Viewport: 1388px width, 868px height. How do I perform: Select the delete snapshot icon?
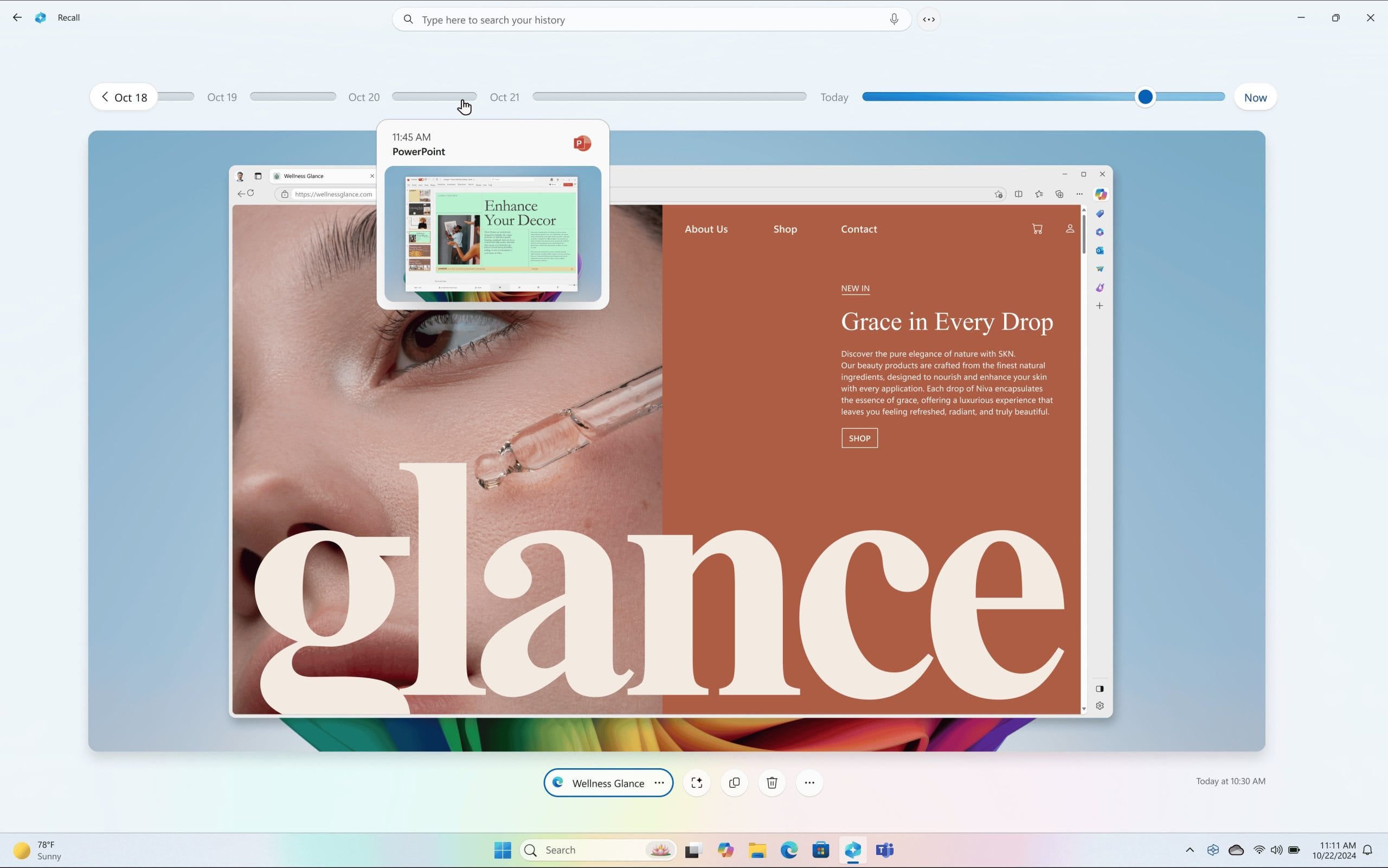(772, 783)
